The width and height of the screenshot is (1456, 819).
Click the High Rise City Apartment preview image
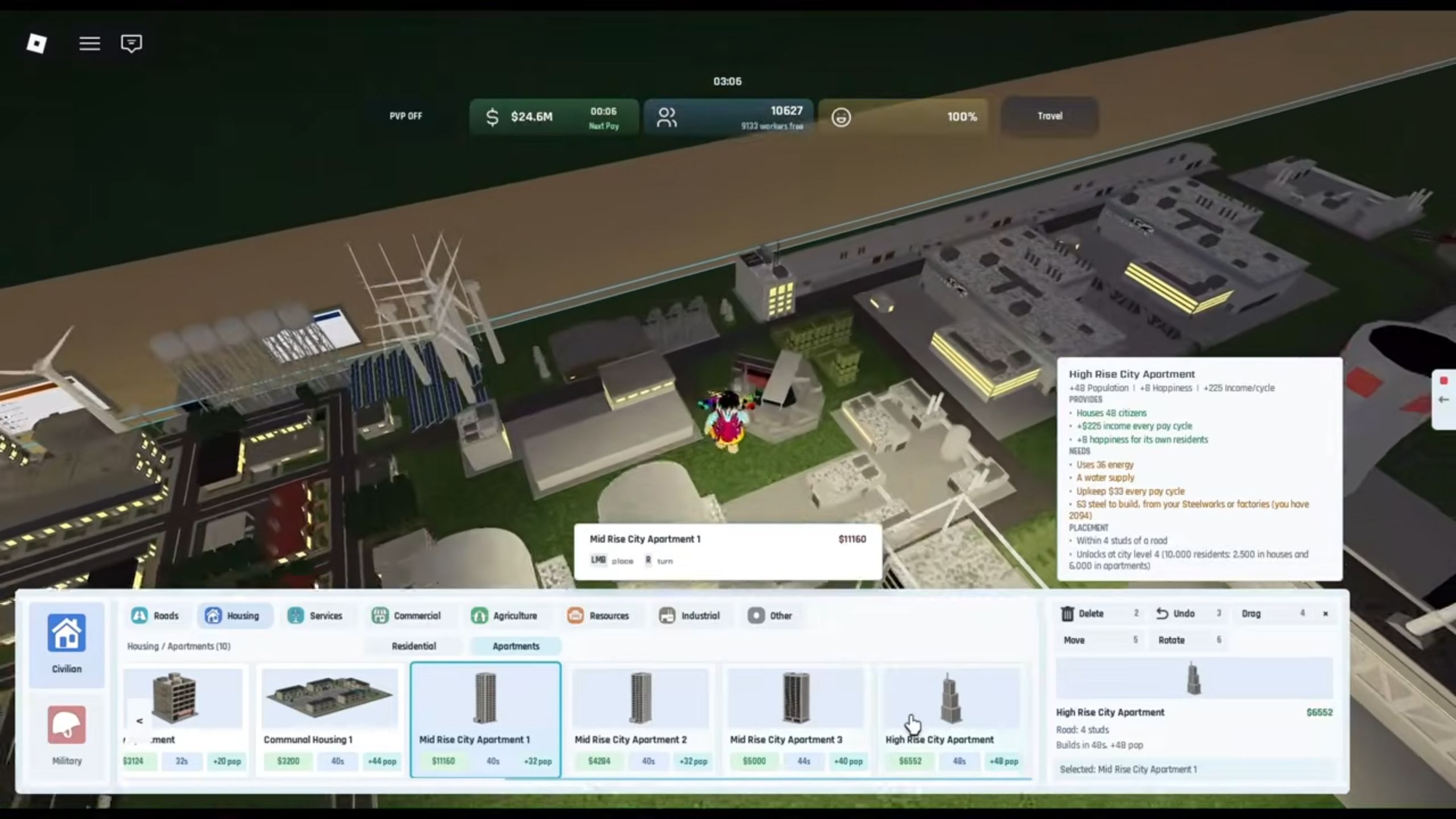click(1194, 678)
